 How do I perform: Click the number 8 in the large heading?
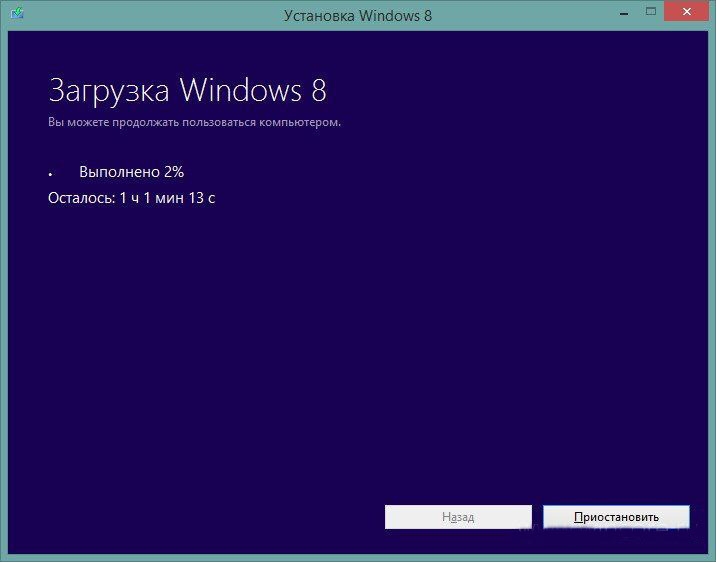click(317, 91)
